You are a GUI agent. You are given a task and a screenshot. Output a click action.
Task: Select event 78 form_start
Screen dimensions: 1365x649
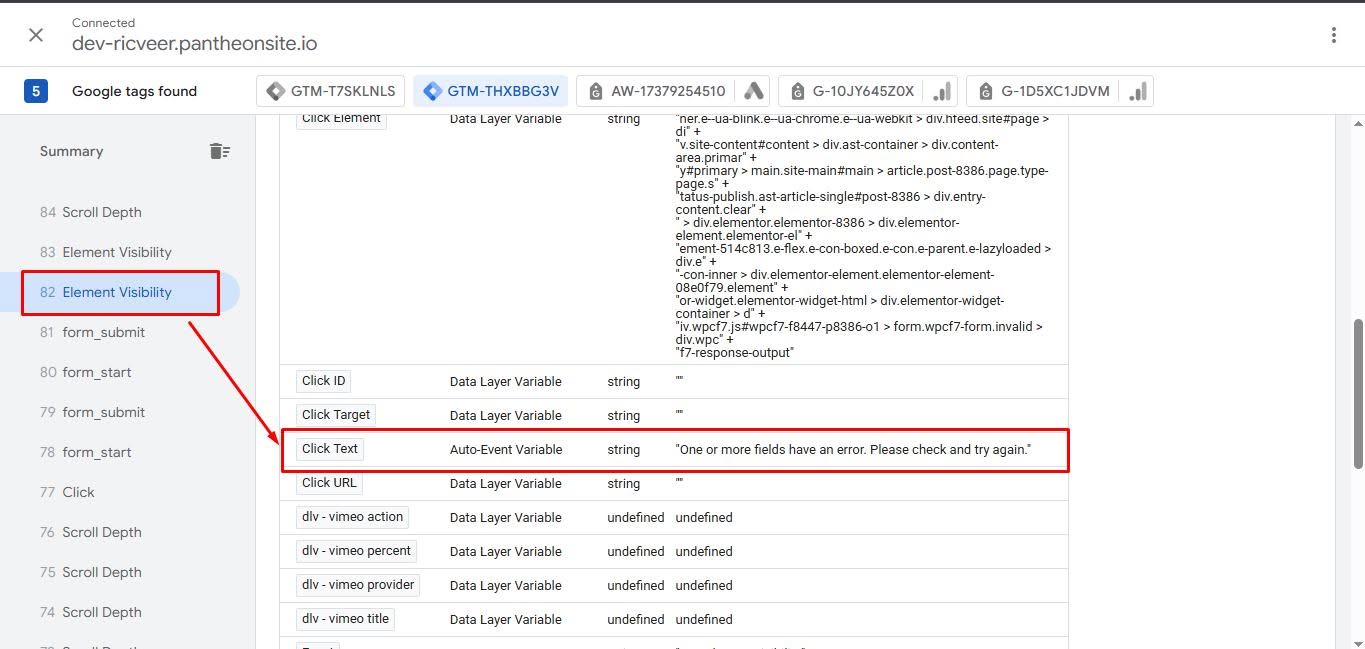[x=86, y=452]
